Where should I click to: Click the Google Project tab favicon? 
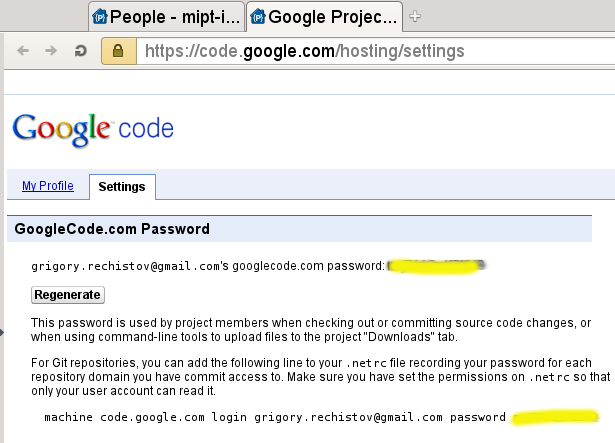pos(258,16)
